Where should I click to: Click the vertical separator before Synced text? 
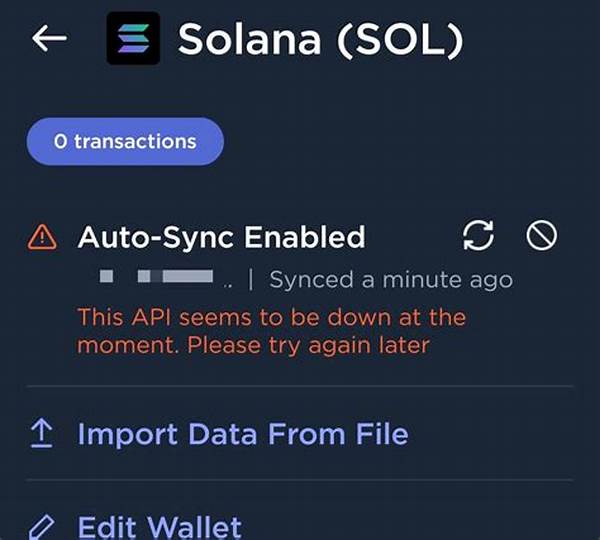pos(250,279)
